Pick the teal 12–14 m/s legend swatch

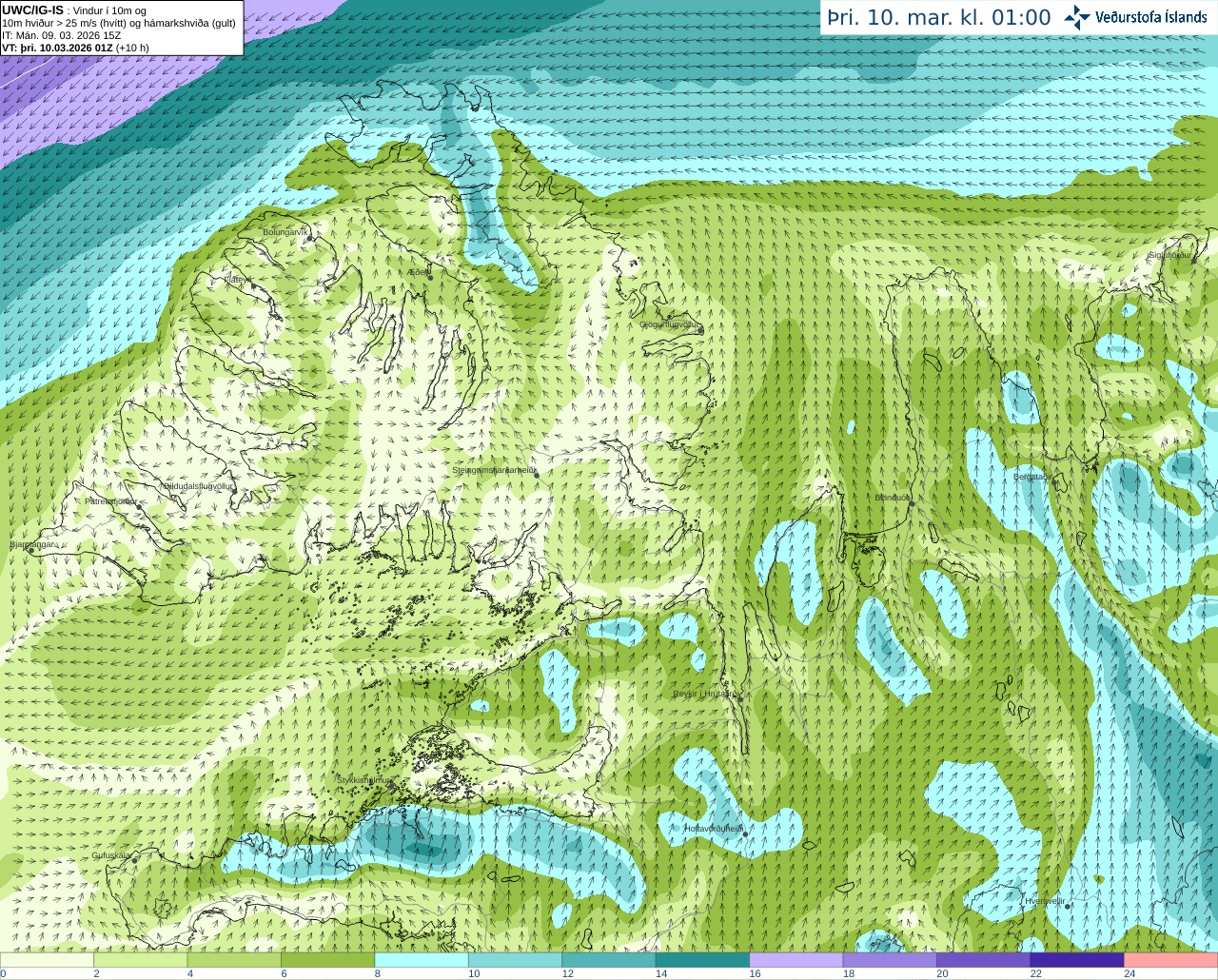pyautogui.click(x=609, y=959)
